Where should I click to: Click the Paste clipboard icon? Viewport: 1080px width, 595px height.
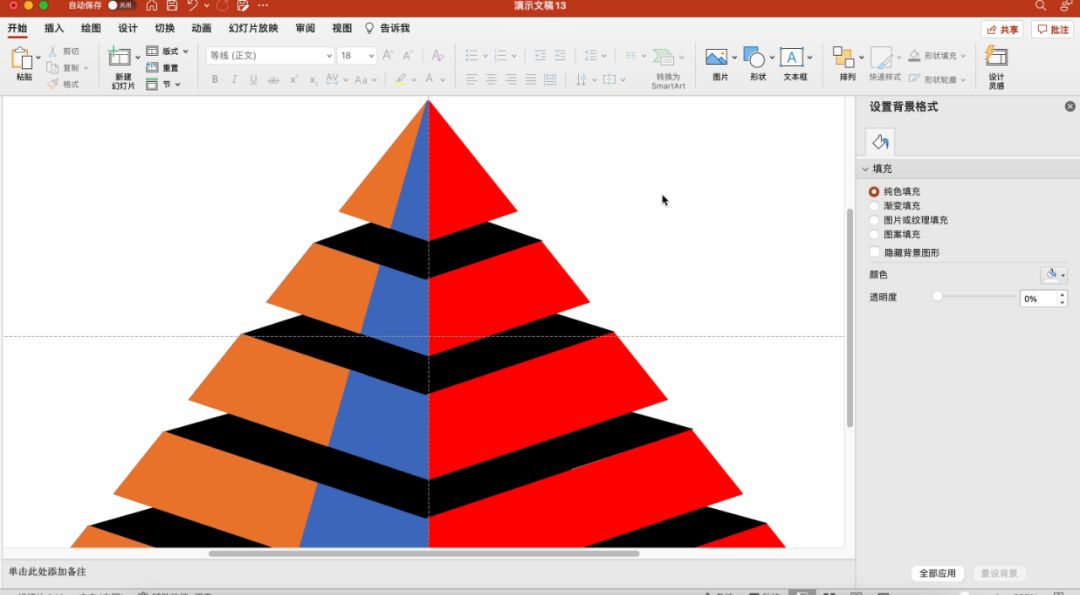(x=21, y=58)
